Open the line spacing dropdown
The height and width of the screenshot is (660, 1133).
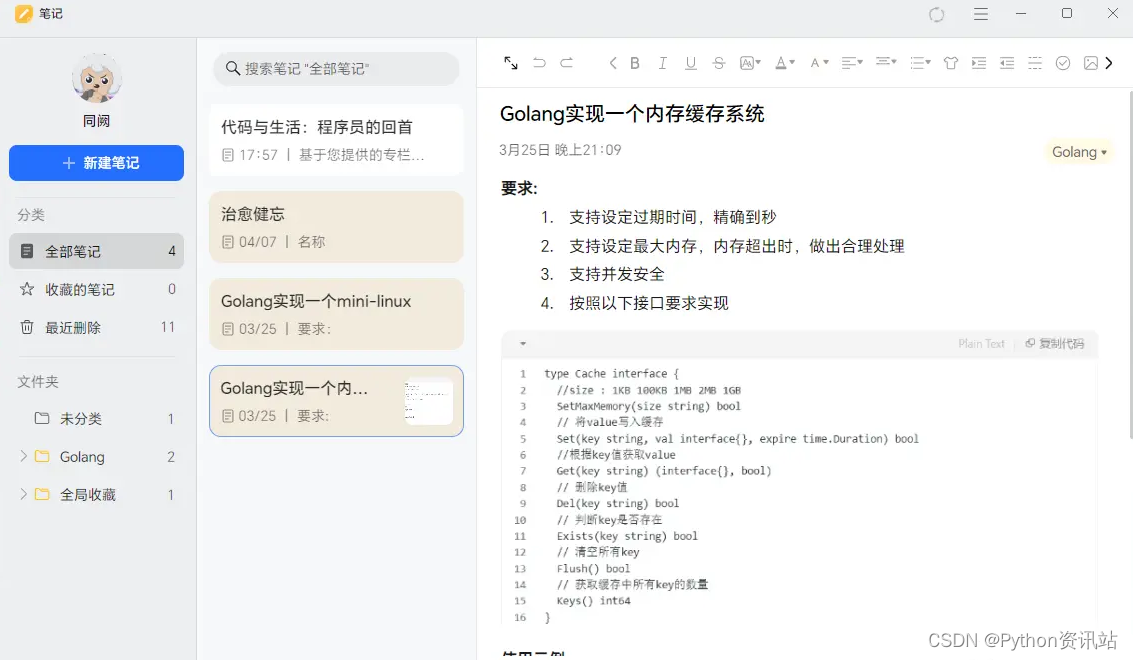[886, 62]
